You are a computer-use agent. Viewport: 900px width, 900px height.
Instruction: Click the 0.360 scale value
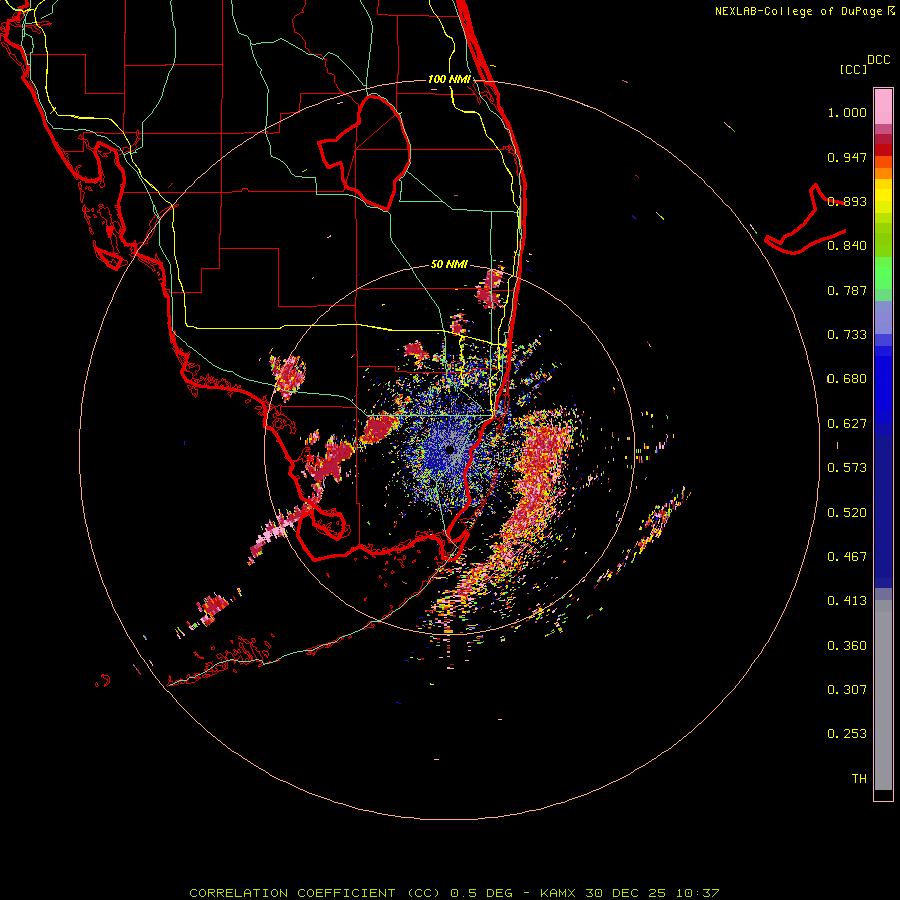pos(847,645)
